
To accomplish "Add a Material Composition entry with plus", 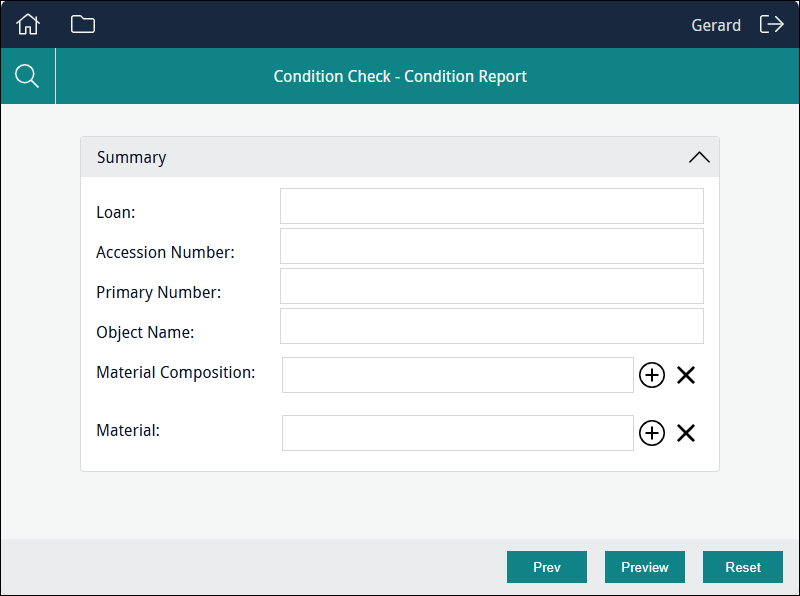I will click(651, 375).
